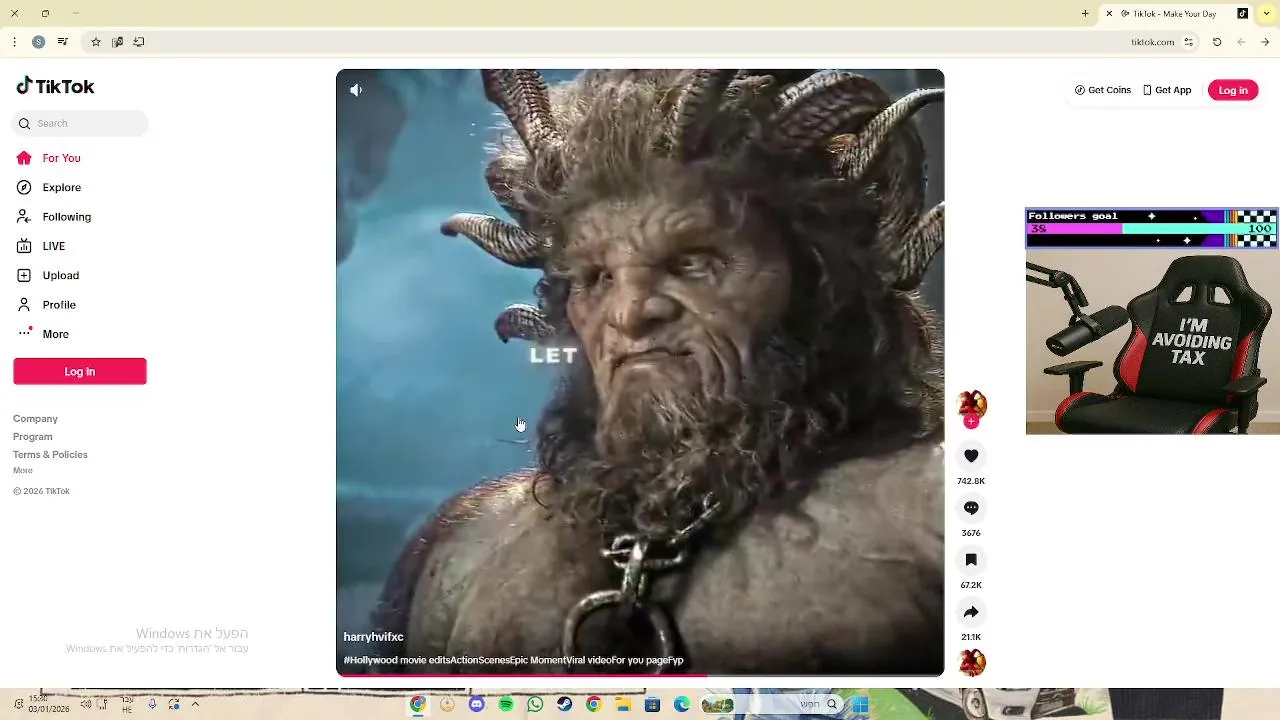This screenshot has width=1280, height=720.
Task: Click the Windows Start button
Action: [x=860, y=704]
